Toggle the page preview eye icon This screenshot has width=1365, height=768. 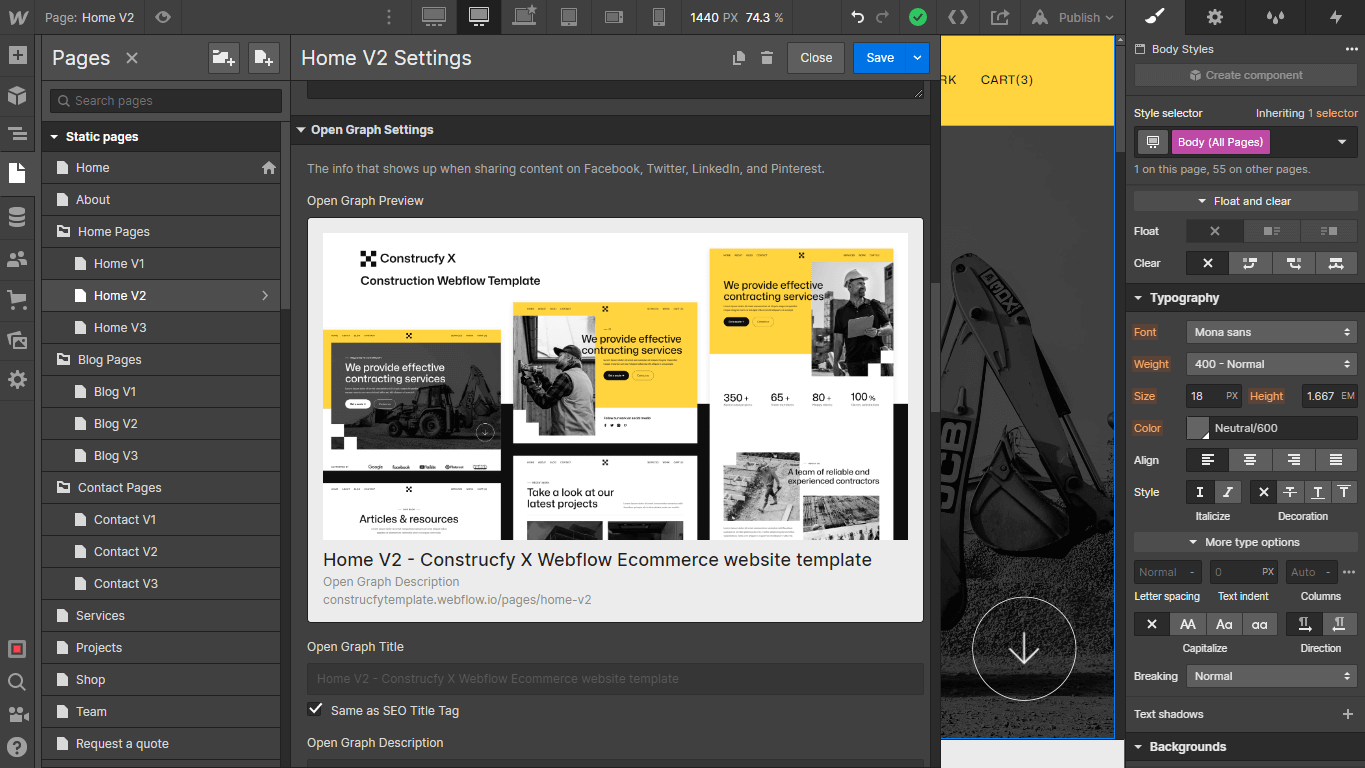click(x=162, y=17)
